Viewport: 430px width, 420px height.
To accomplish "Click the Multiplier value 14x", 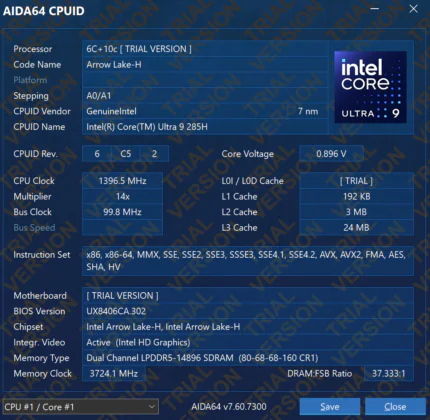I will pyautogui.click(x=122, y=197).
